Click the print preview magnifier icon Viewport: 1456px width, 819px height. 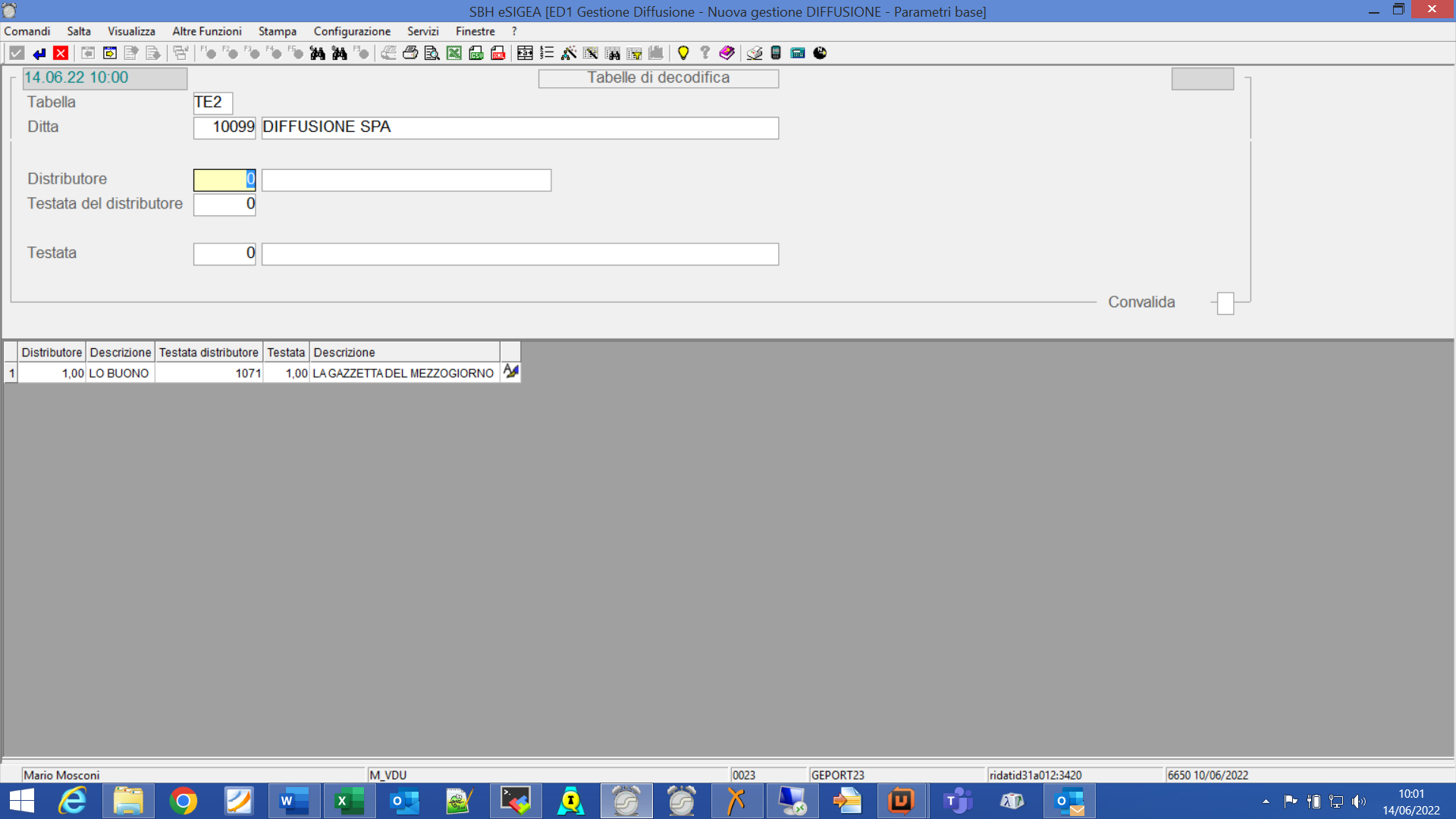click(431, 53)
